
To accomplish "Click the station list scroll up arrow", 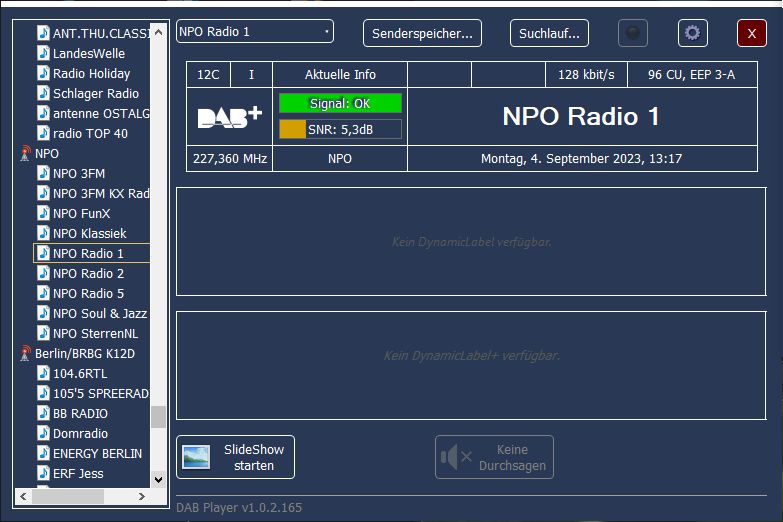I will [158, 32].
